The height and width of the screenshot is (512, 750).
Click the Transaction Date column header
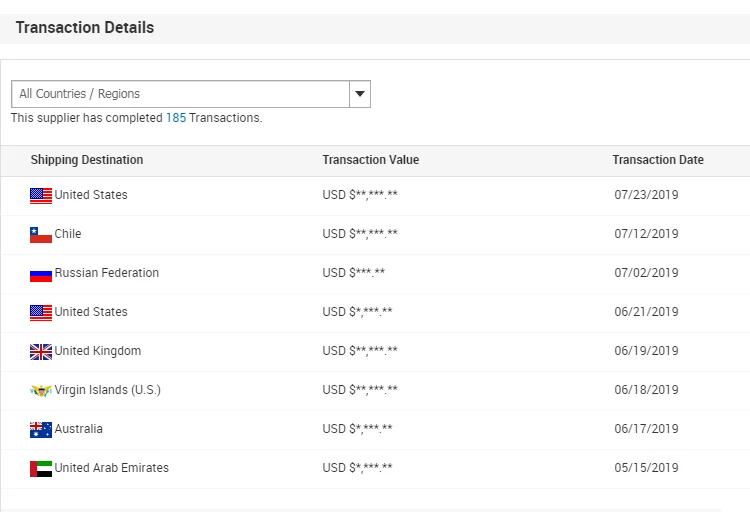(x=658, y=160)
